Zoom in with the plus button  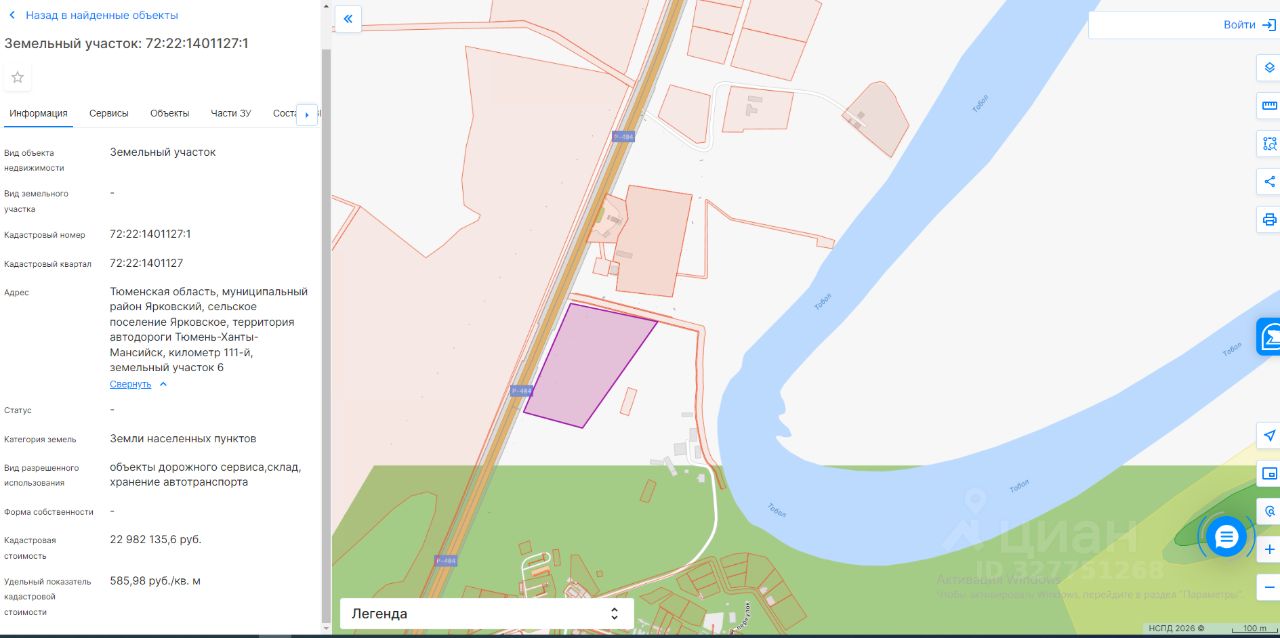tap(1269, 550)
